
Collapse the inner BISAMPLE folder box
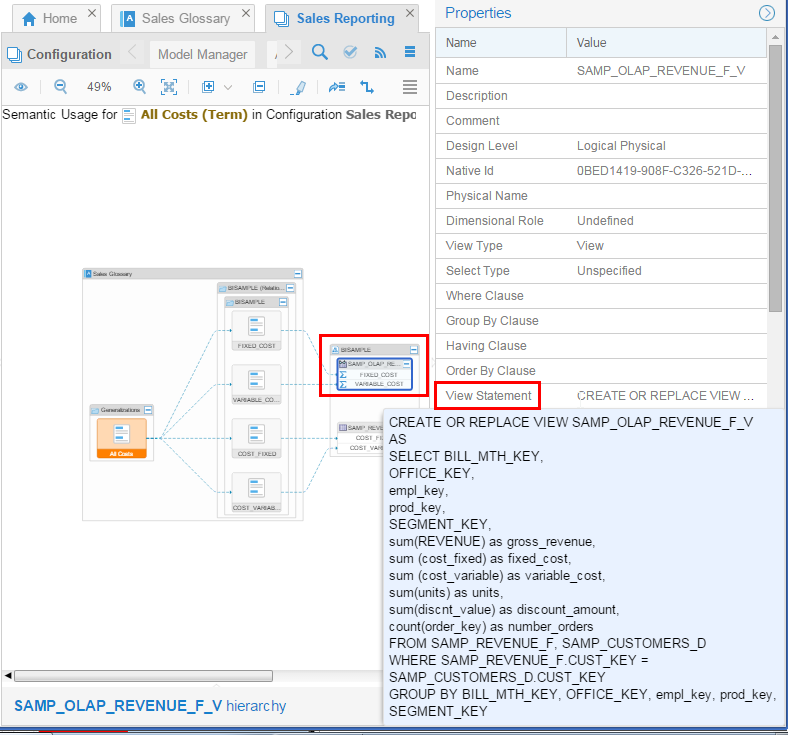283,302
